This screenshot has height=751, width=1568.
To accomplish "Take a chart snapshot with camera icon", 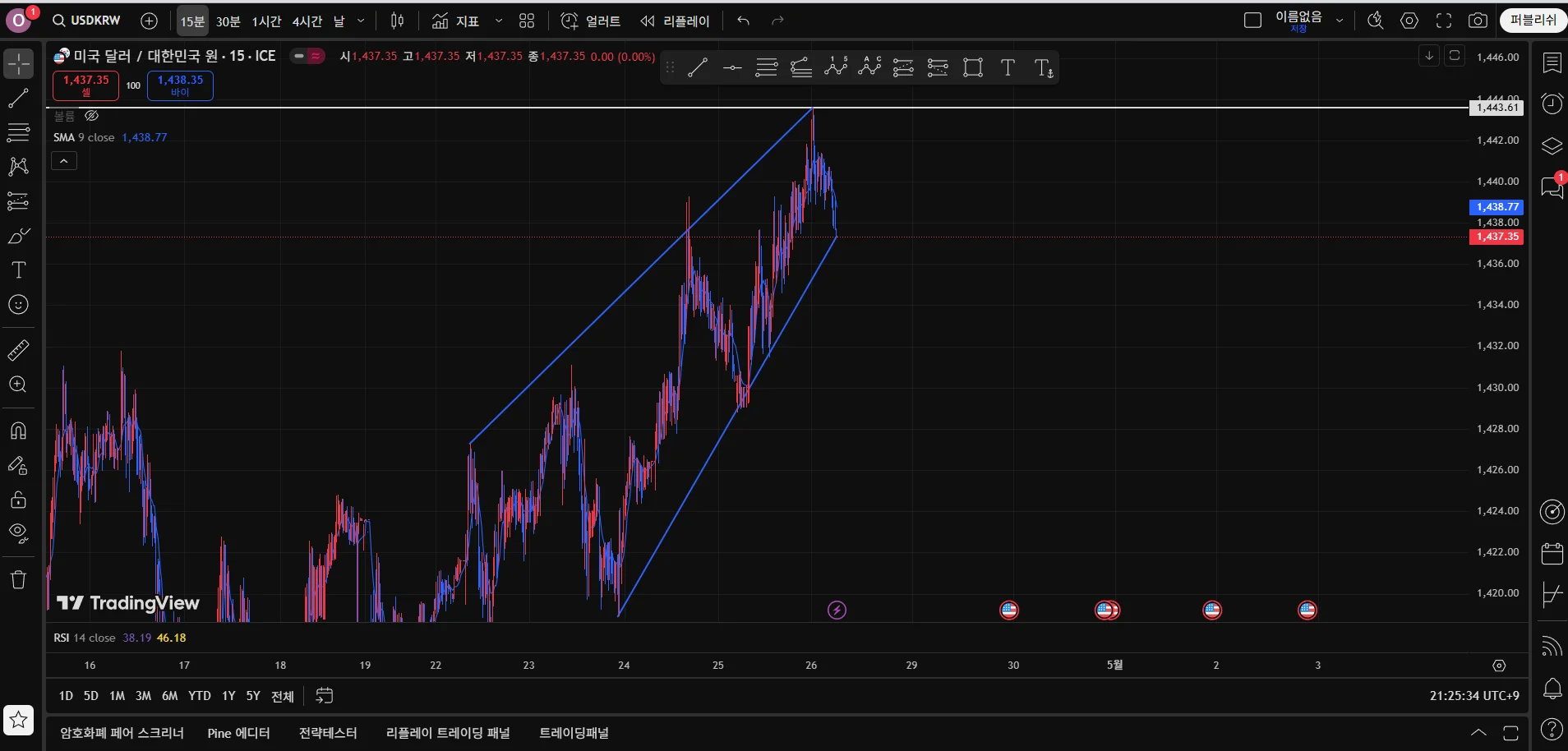I will (x=1478, y=21).
